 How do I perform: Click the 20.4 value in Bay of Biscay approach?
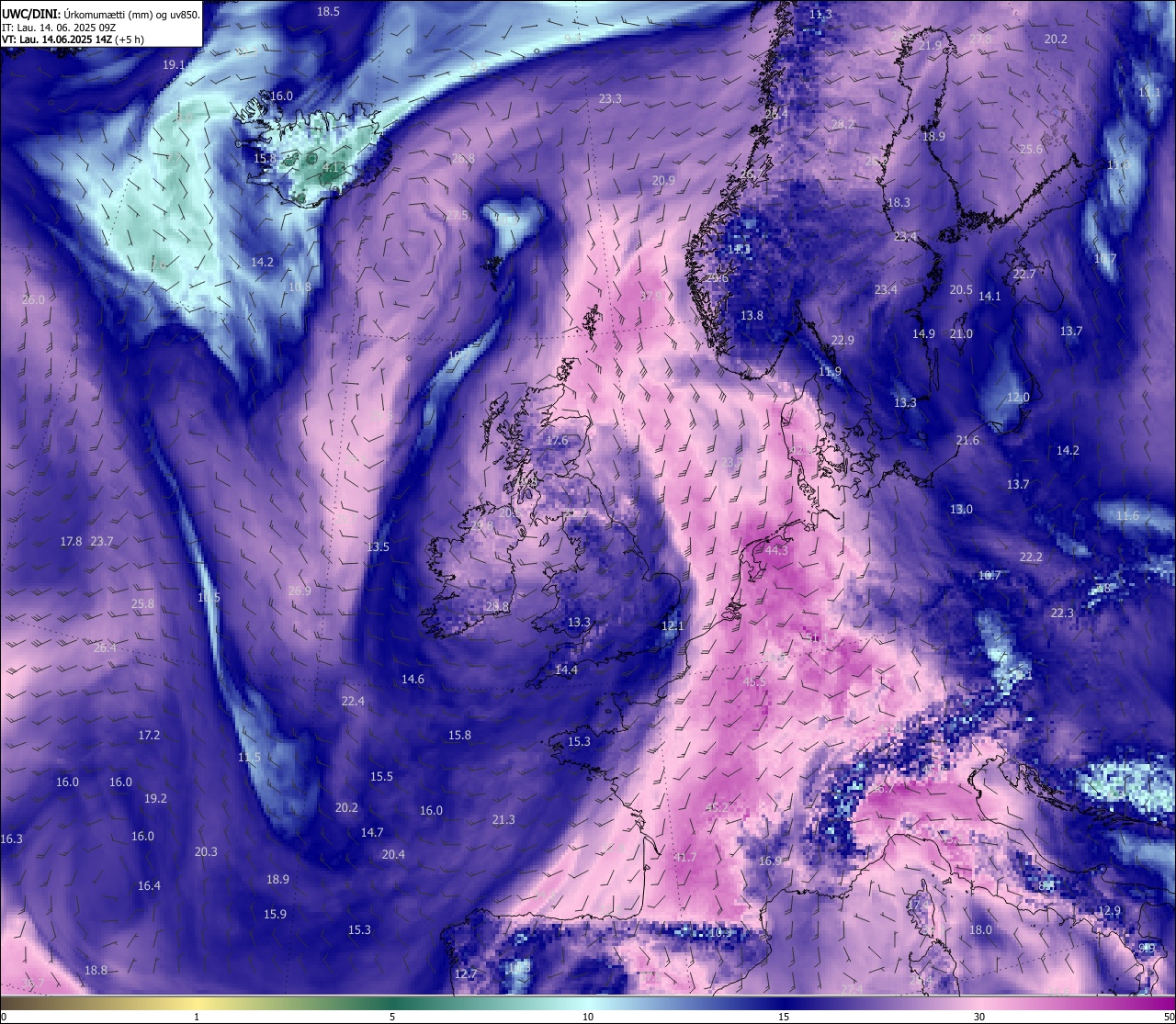pos(393,854)
